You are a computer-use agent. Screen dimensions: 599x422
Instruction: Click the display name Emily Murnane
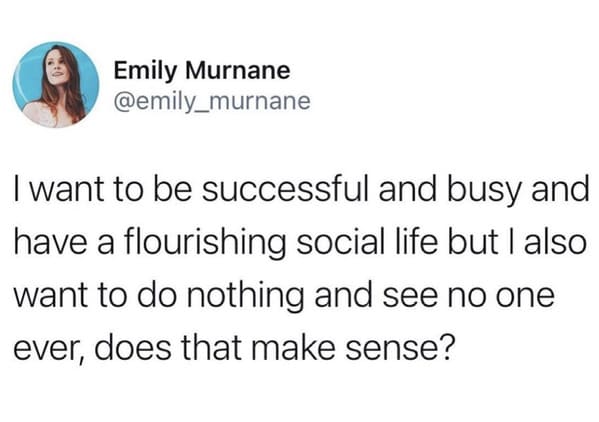click(202, 71)
